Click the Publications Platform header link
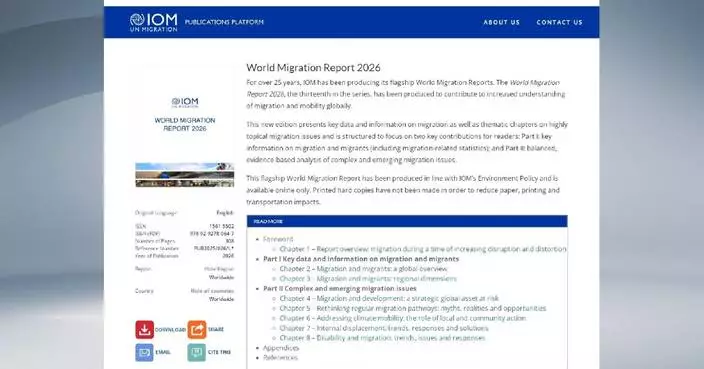This screenshot has height=369, width=704. (x=224, y=22)
